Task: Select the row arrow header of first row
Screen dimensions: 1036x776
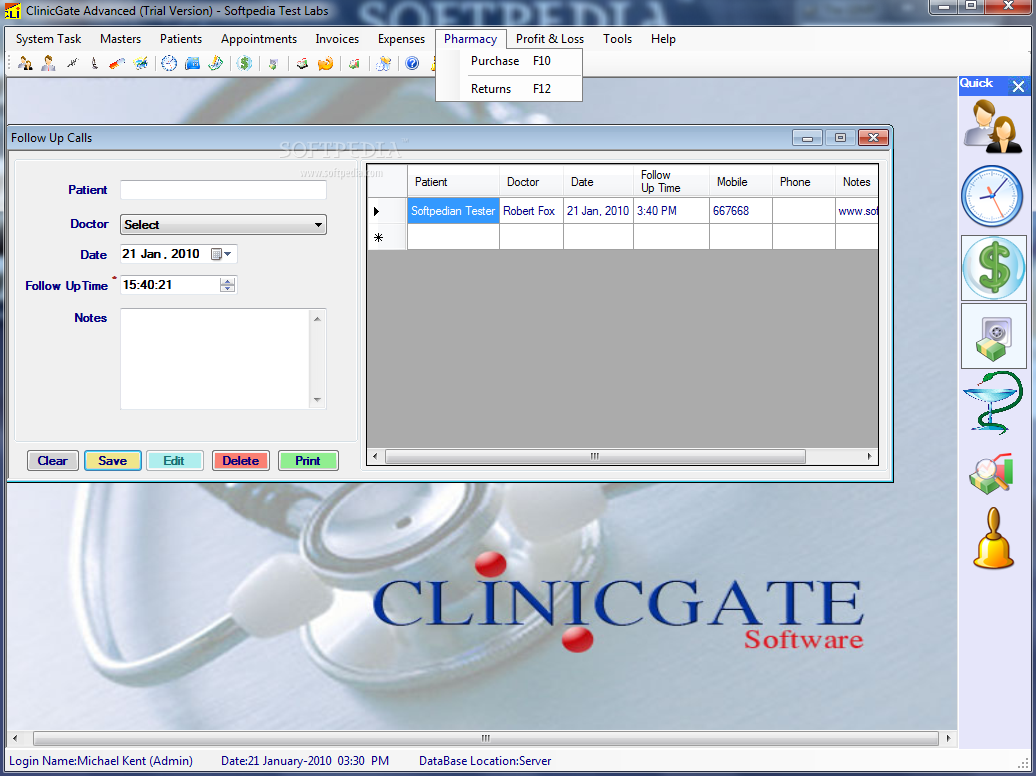Action: [387, 211]
